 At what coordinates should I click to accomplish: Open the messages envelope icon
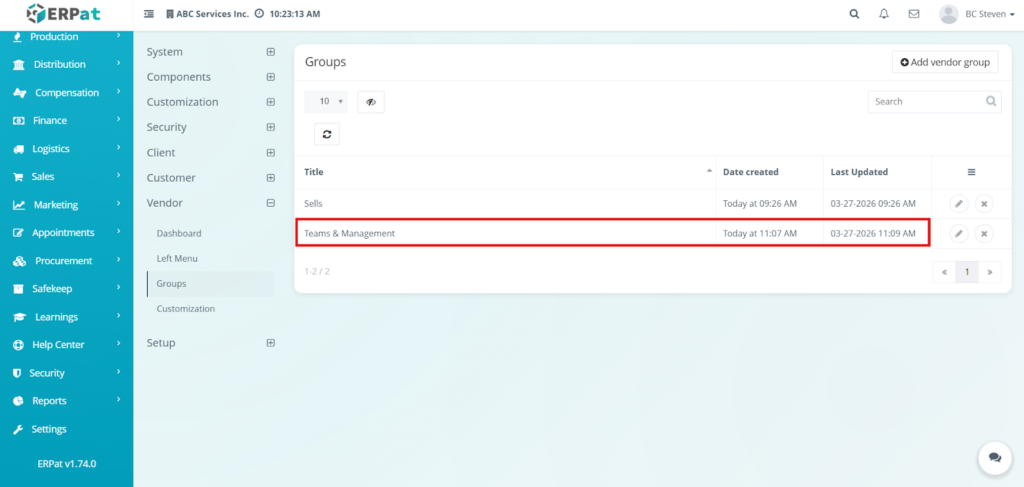[913, 14]
